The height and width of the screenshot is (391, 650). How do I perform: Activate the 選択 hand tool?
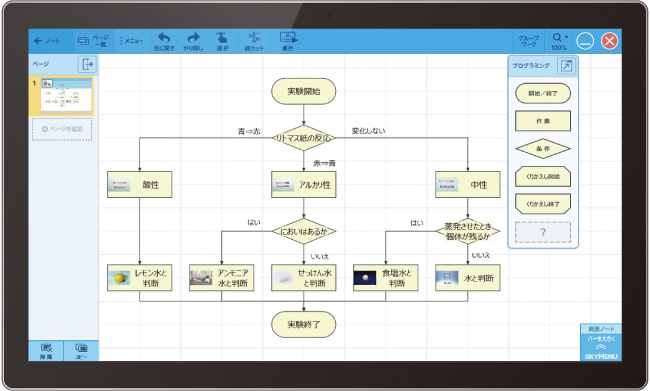[222, 41]
